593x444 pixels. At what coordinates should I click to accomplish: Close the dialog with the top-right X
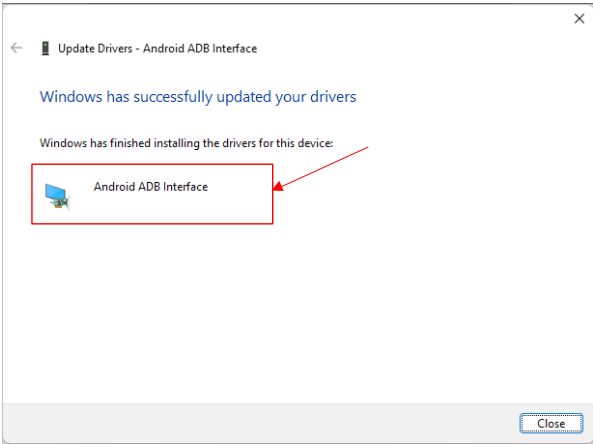click(x=579, y=19)
